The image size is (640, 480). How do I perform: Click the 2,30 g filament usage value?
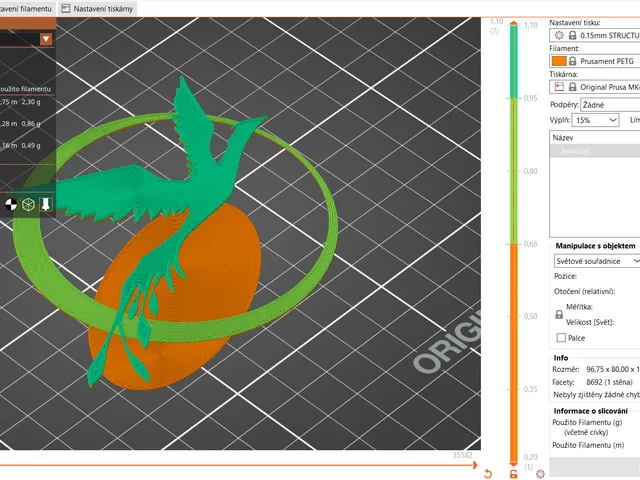pyautogui.click(x=31, y=102)
